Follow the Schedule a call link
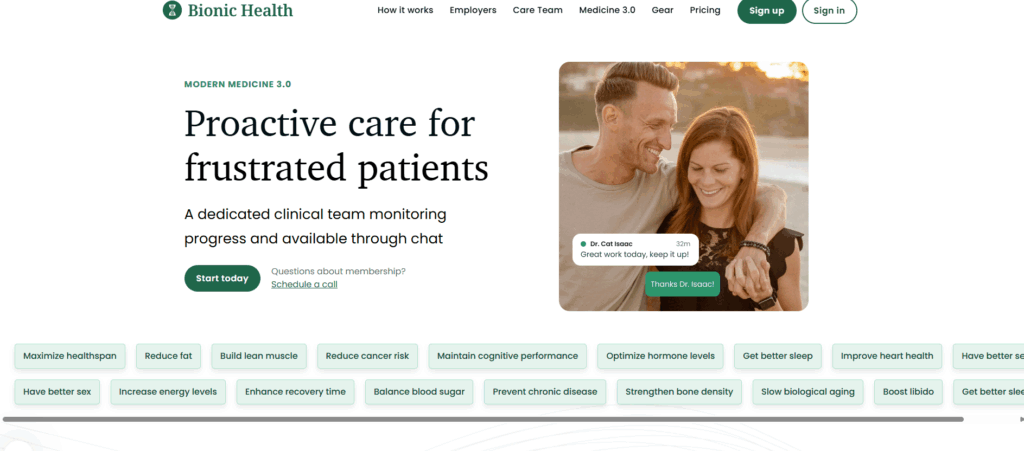 (304, 285)
